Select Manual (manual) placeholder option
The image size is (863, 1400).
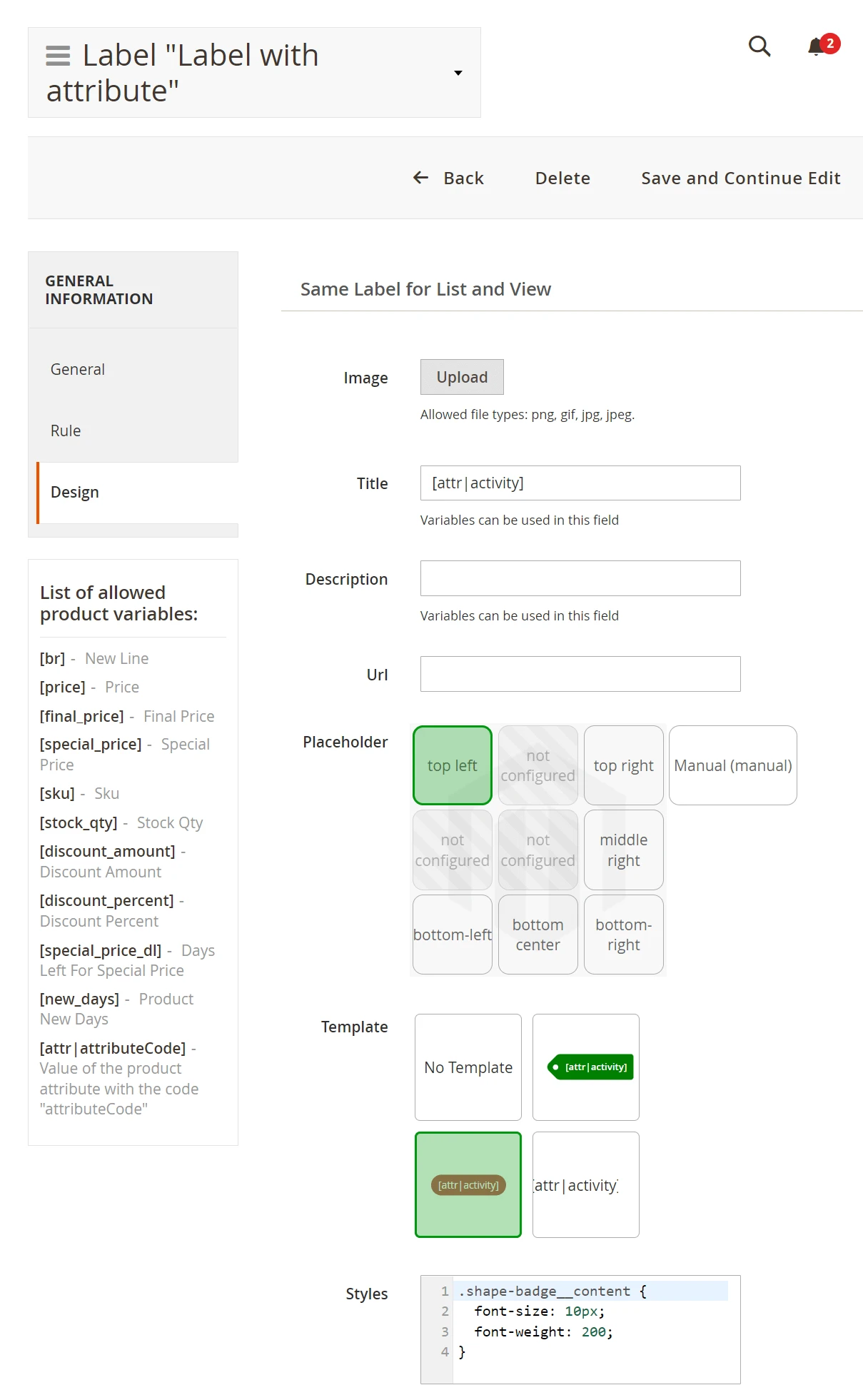732,765
